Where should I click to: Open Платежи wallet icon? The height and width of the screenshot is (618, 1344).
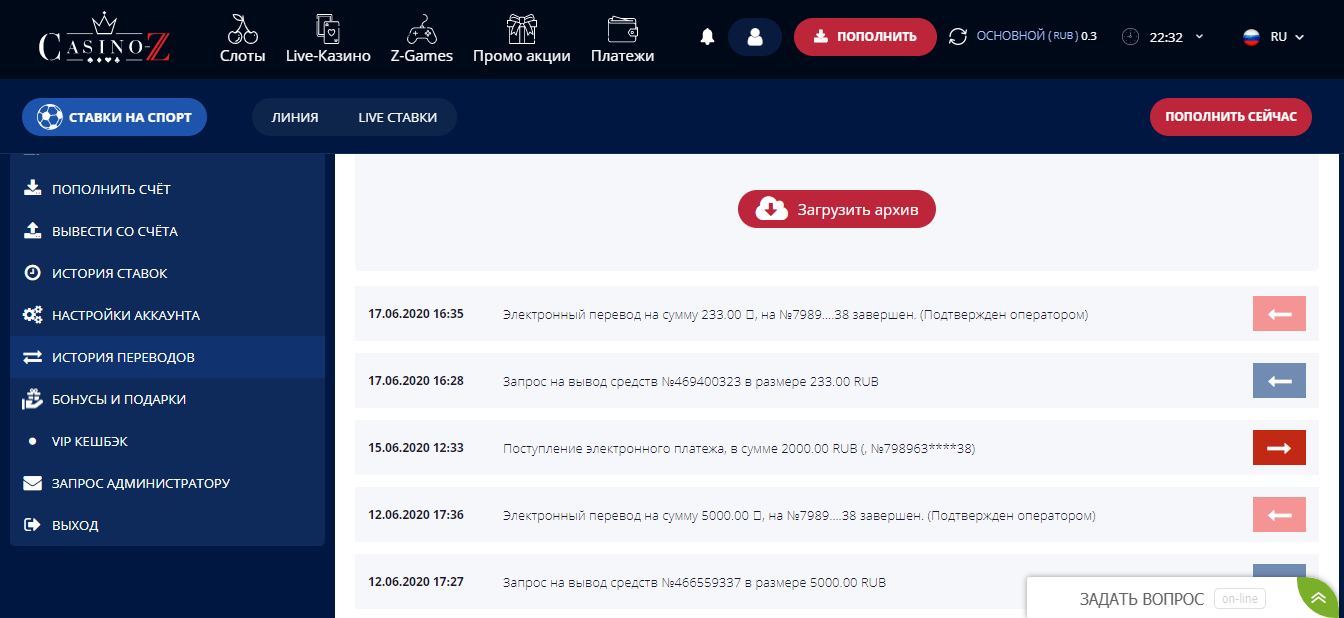coord(622,28)
